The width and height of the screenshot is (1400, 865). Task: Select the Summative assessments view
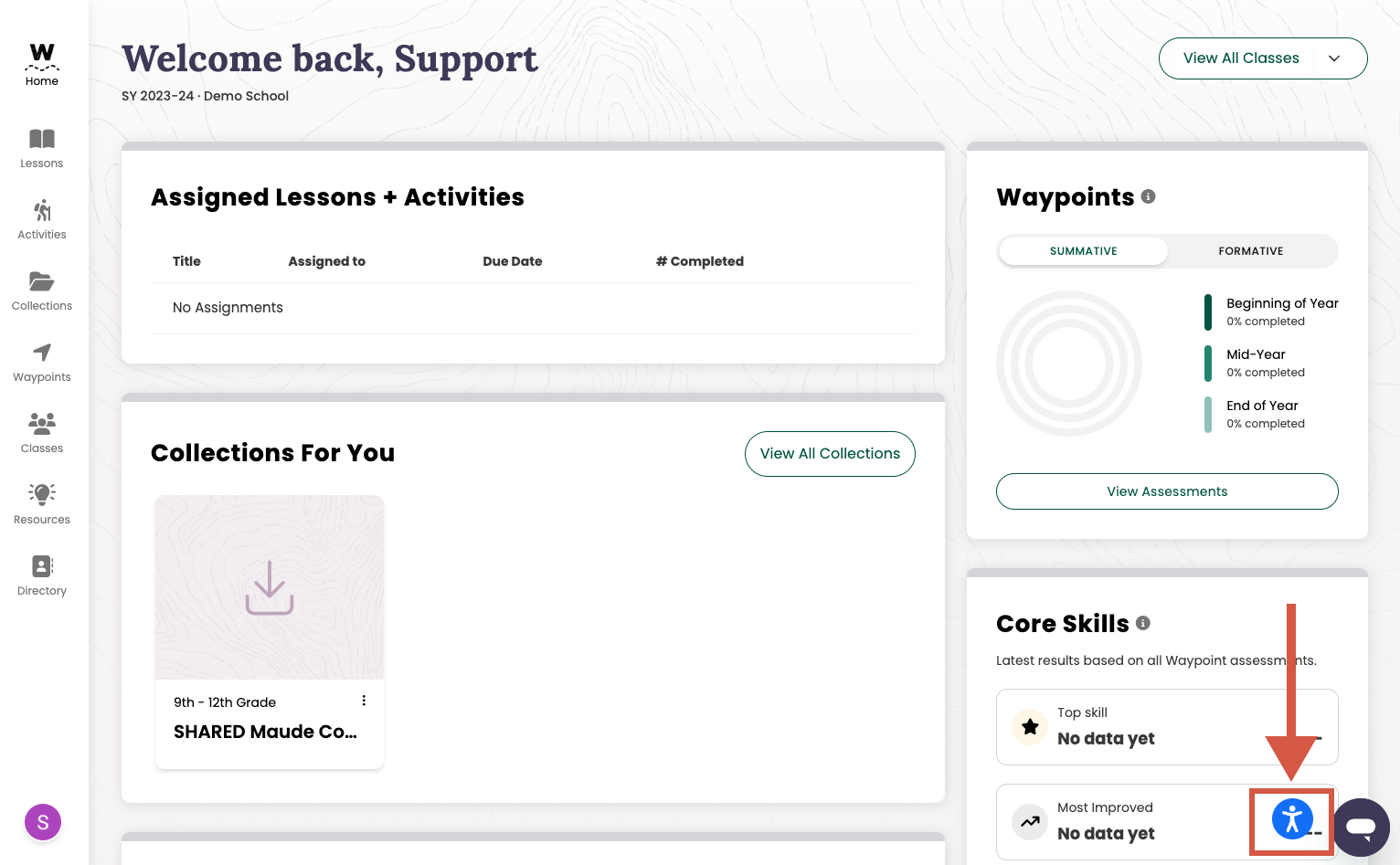tap(1083, 251)
